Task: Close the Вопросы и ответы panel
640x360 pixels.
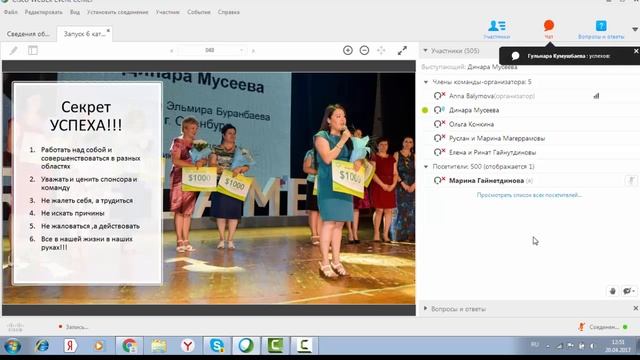Action: pyautogui.click(x=636, y=309)
